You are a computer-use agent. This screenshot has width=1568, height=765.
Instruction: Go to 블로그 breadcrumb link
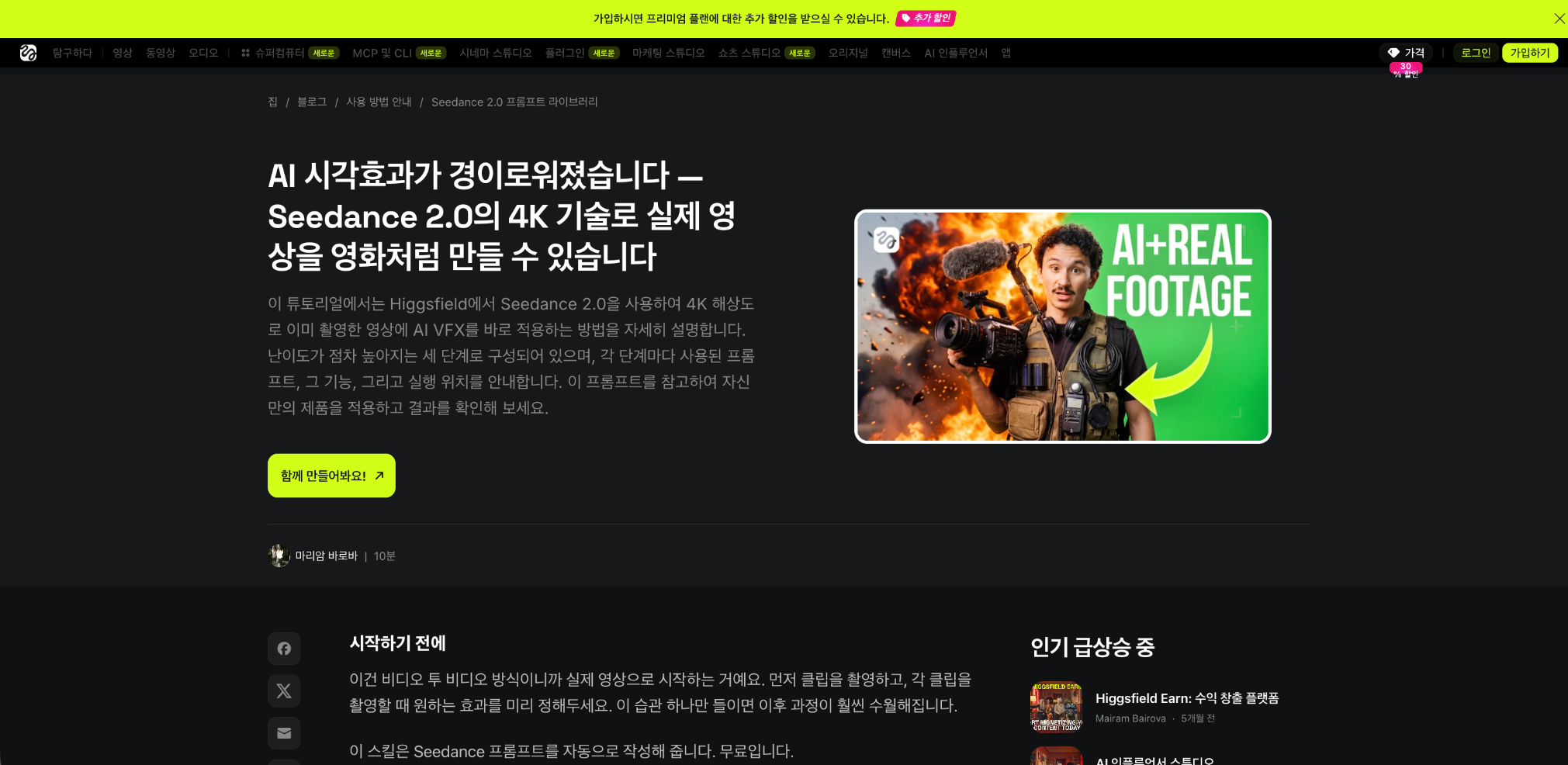click(312, 102)
